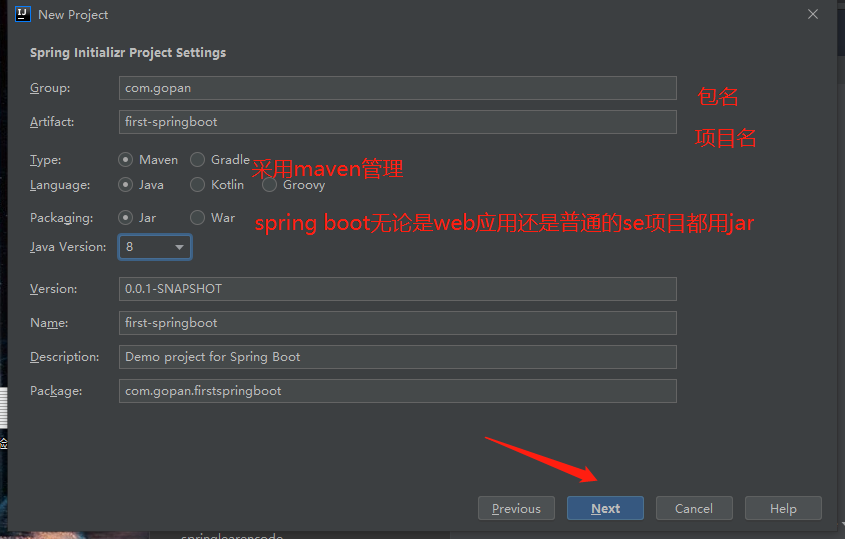
Task: Go back with the Previous button
Action: (x=516, y=508)
